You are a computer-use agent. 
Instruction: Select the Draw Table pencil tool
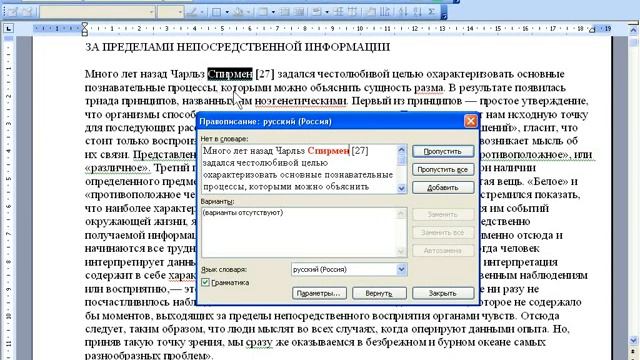[12, 12]
